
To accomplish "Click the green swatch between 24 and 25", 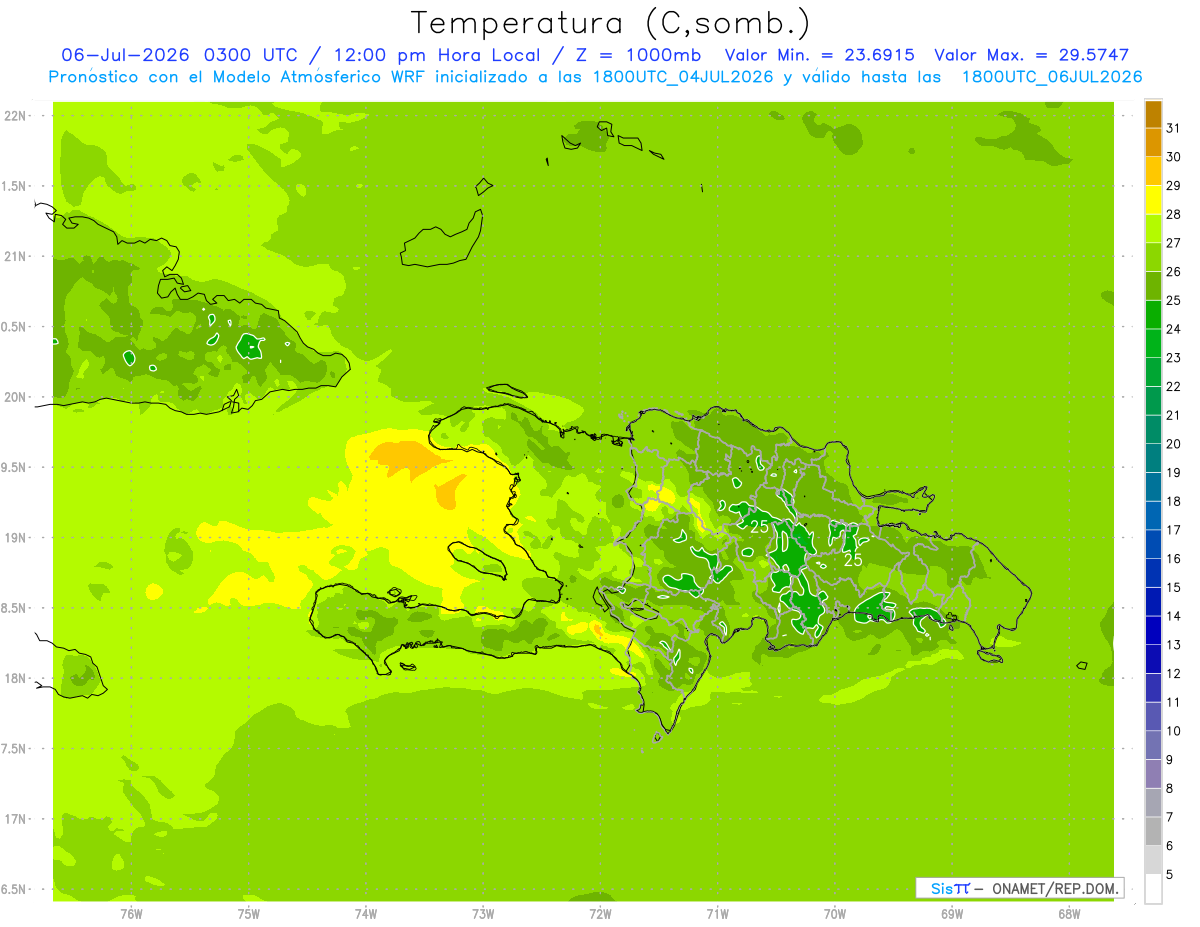I will 1153,315.
